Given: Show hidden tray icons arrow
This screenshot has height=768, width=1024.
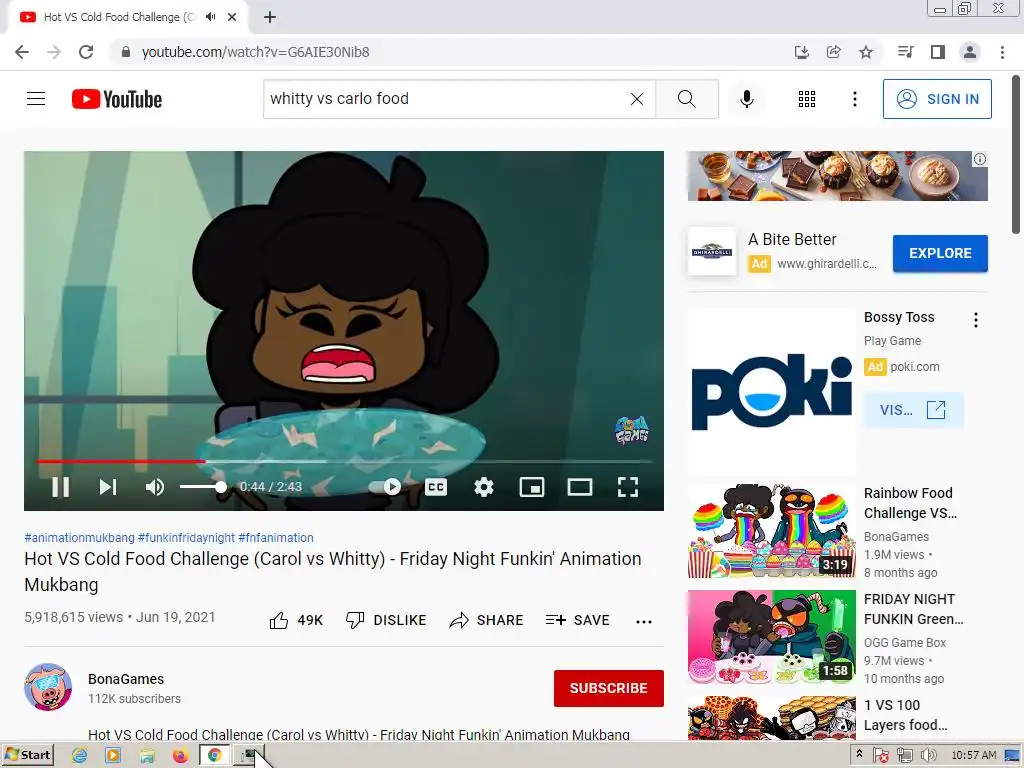Looking at the screenshot, I should pos(859,754).
